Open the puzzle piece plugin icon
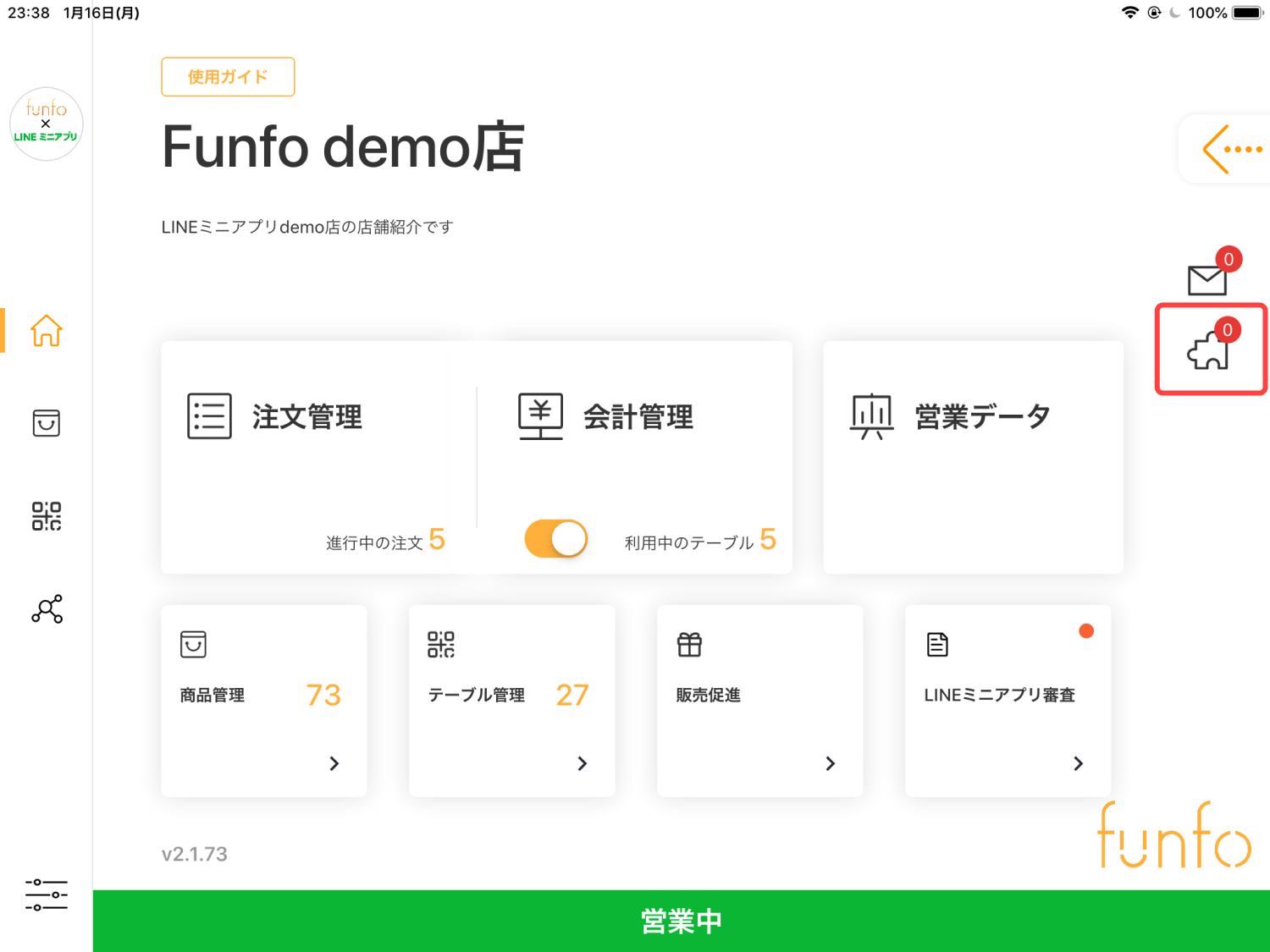The height and width of the screenshot is (952, 1270). coord(1208,350)
